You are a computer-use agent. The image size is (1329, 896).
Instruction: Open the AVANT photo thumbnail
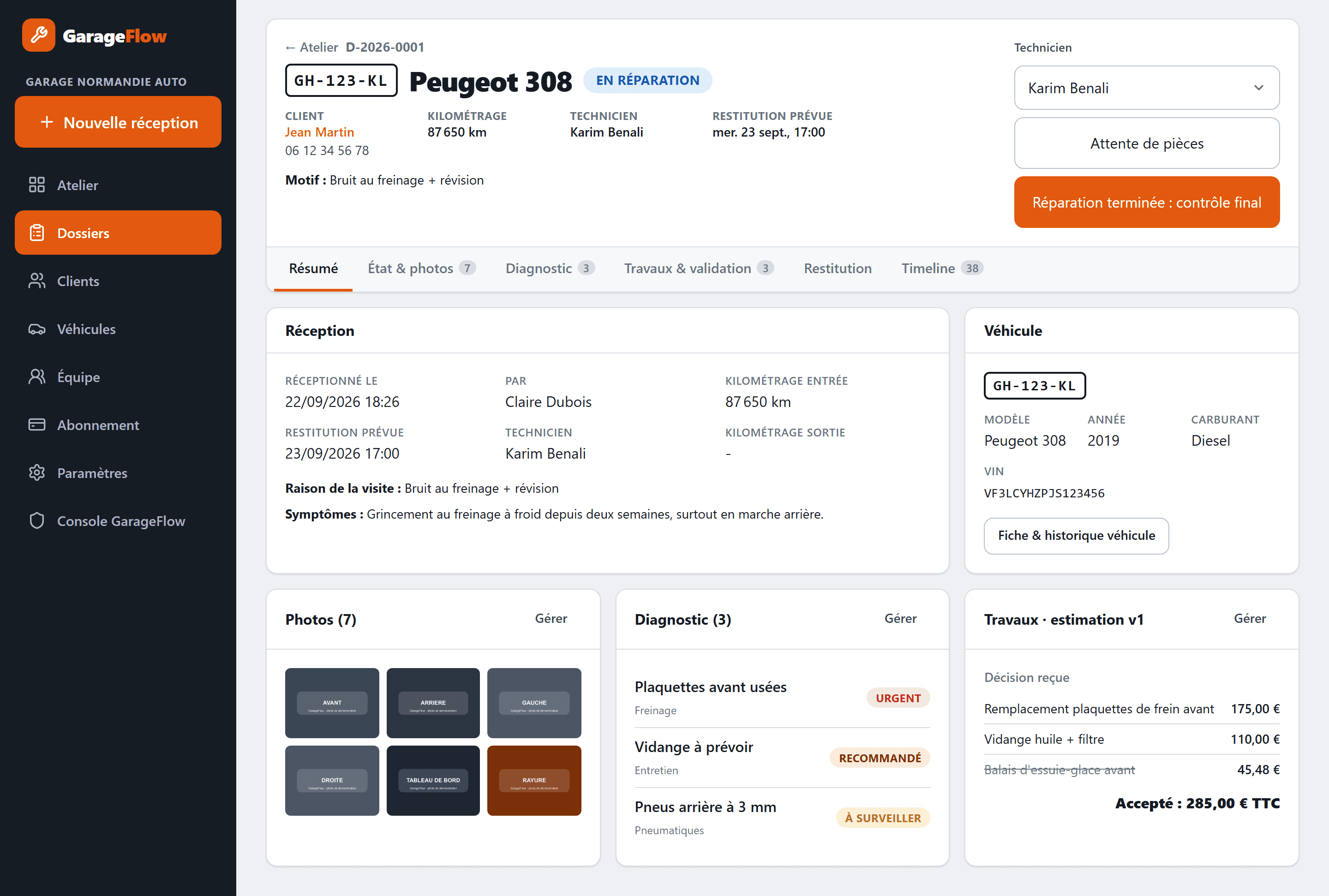(332, 703)
